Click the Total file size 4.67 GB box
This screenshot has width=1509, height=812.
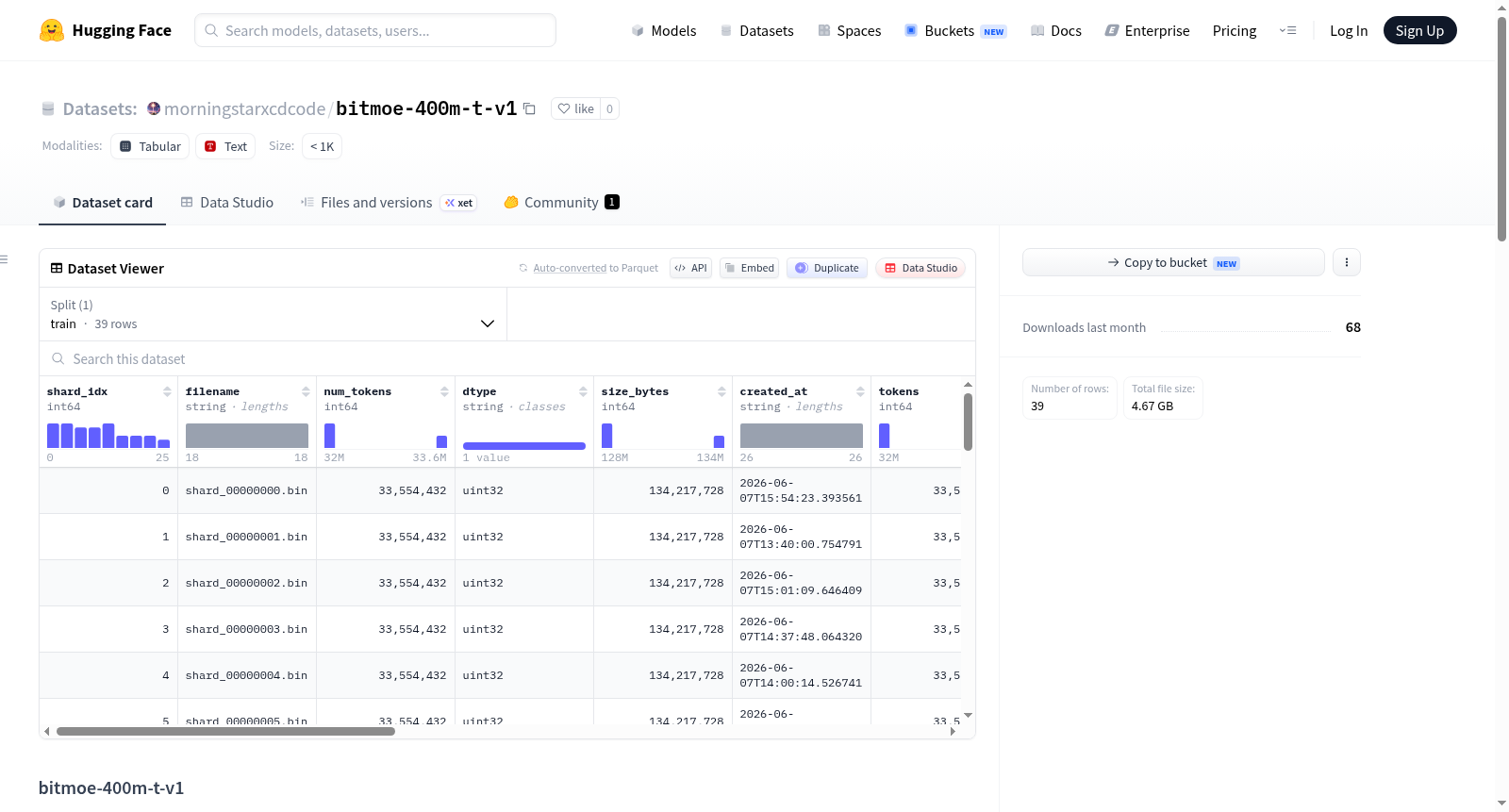click(1163, 397)
